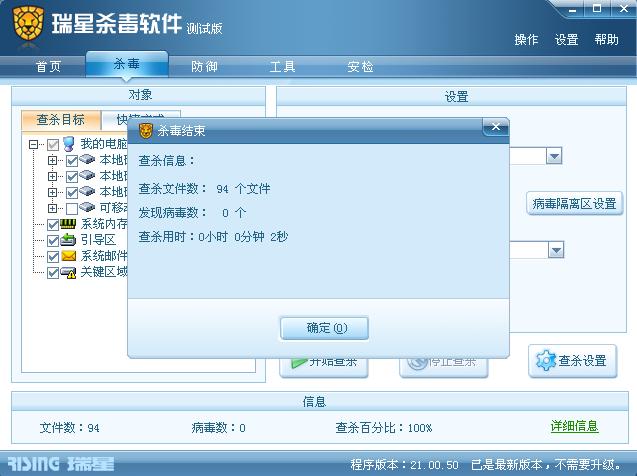Uncheck the 关键区域 checkbox
The image size is (637, 476).
[53, 273]
